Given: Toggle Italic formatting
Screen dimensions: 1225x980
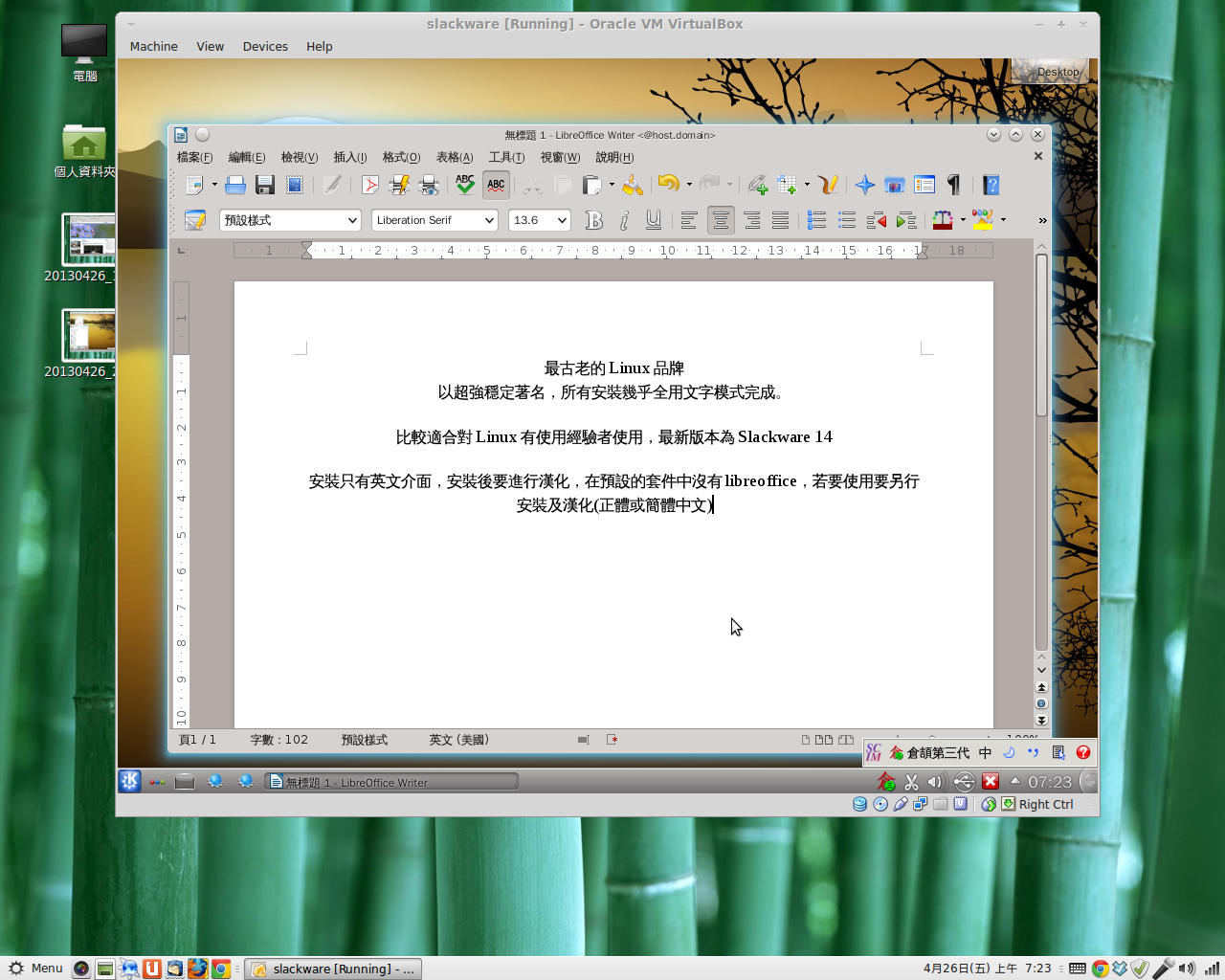Looking at the screenshot, I should pos(624,220).
